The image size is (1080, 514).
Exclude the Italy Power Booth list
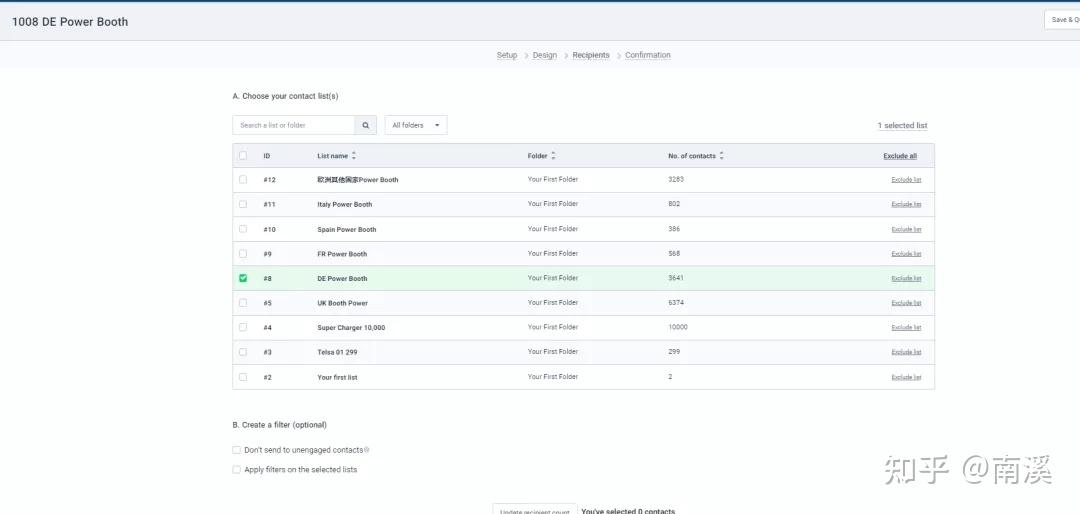tap(906, 205)
